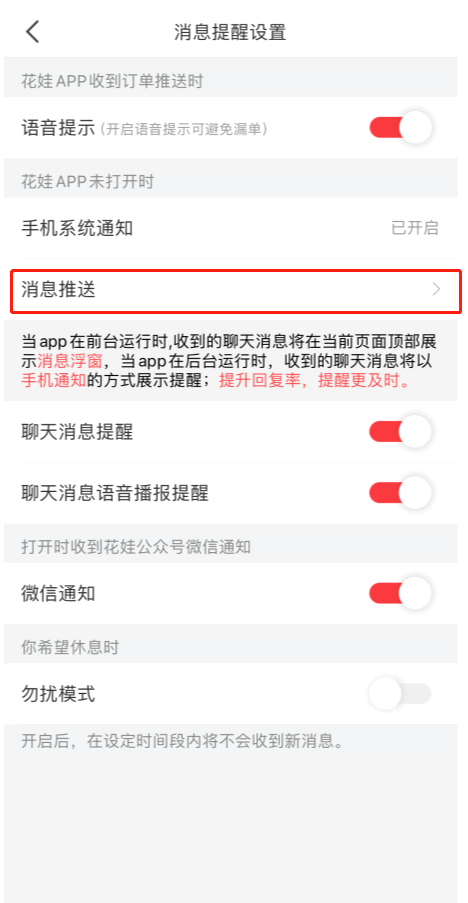468x903 pixels.
Task: Tap the red 消息浮窗 text
Action: pyautogui.click(x=70, y=361)
